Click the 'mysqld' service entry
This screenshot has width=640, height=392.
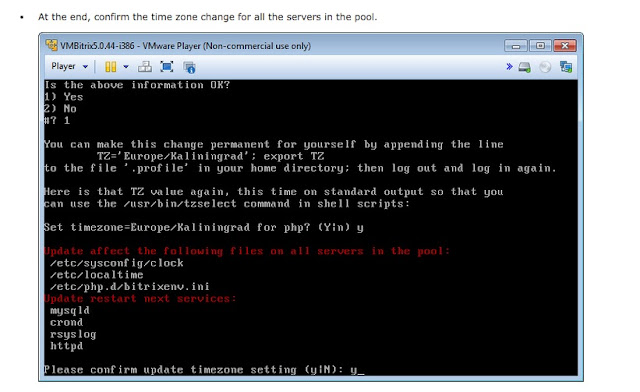pos(70,310)
